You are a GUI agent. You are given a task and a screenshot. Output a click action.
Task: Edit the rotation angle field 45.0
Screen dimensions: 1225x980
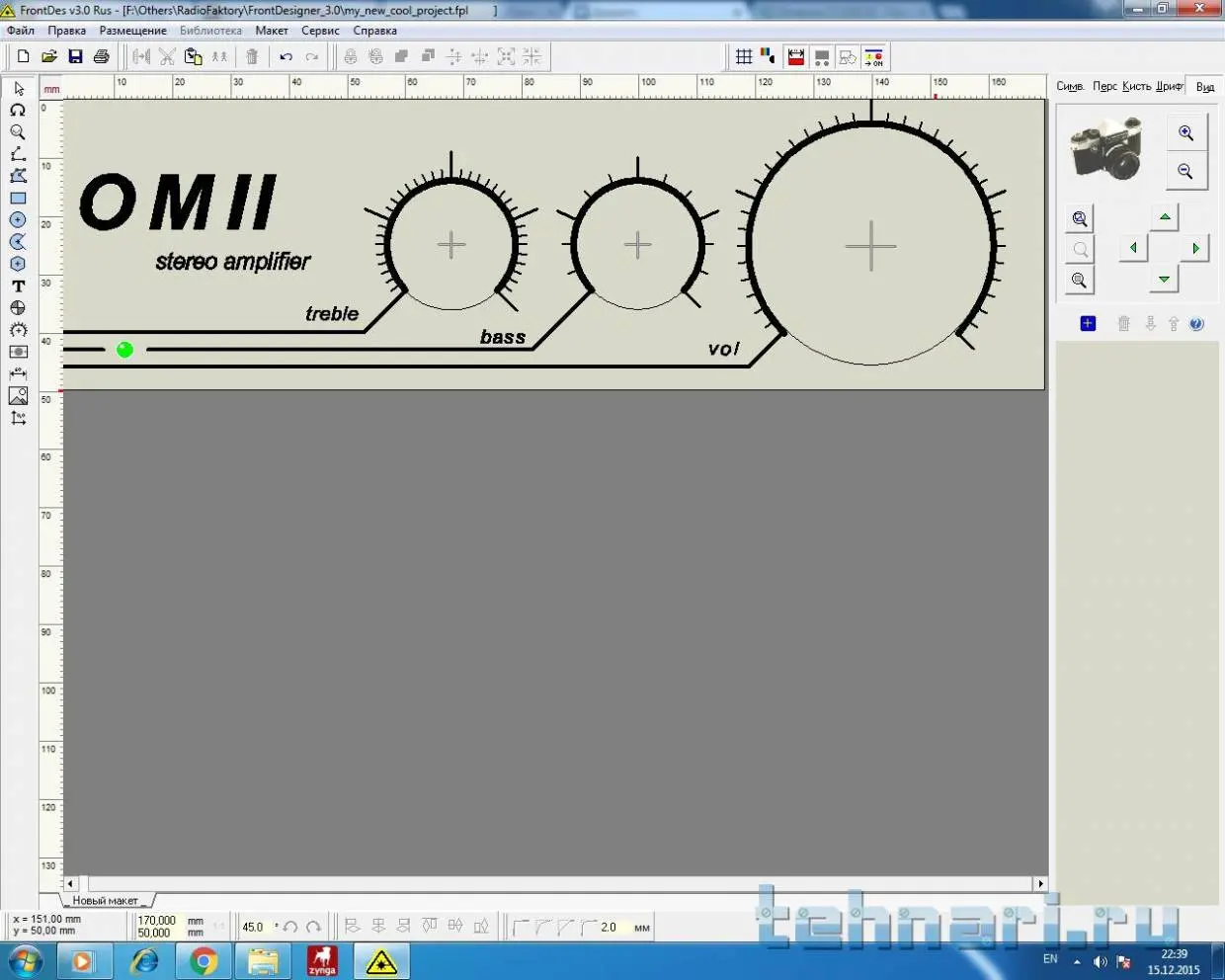(x=255, y=927)
